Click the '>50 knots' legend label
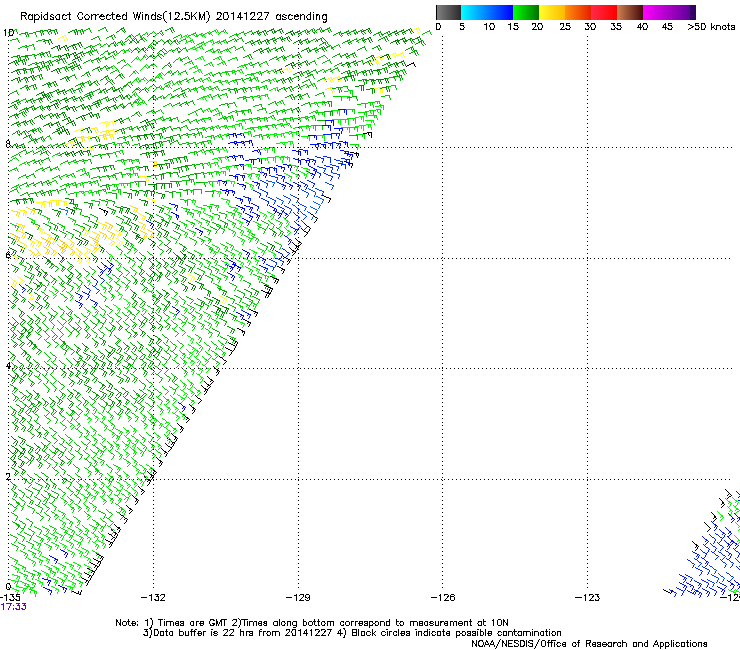 (x=711, y=27)
